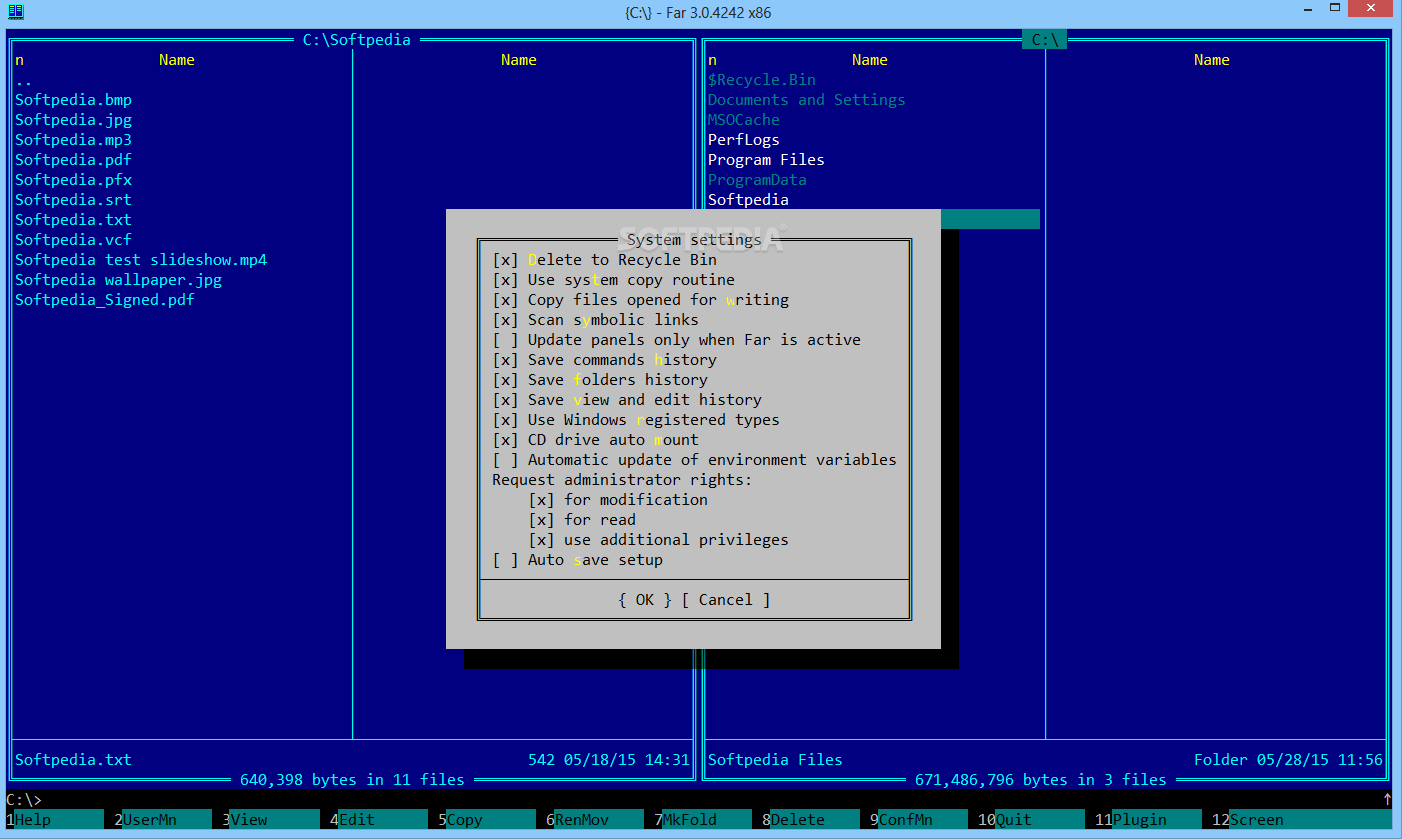1402x839 pixels.
Task: Click the parent directory '..' entry
Action: pyautogui.click(x=23, y=80)
